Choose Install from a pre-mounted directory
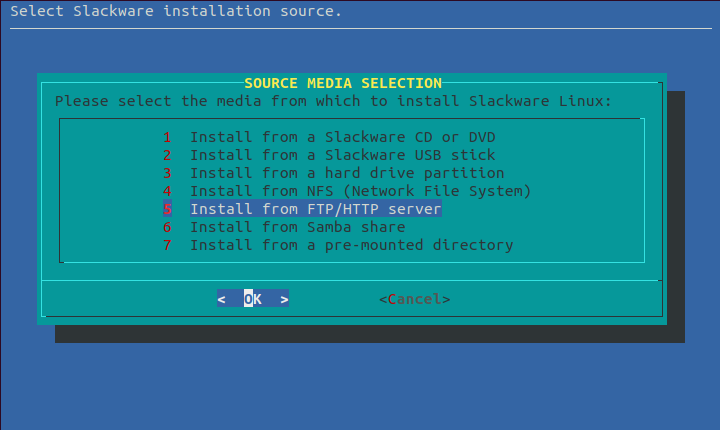720x430 pixels. (x=351, y=245)
